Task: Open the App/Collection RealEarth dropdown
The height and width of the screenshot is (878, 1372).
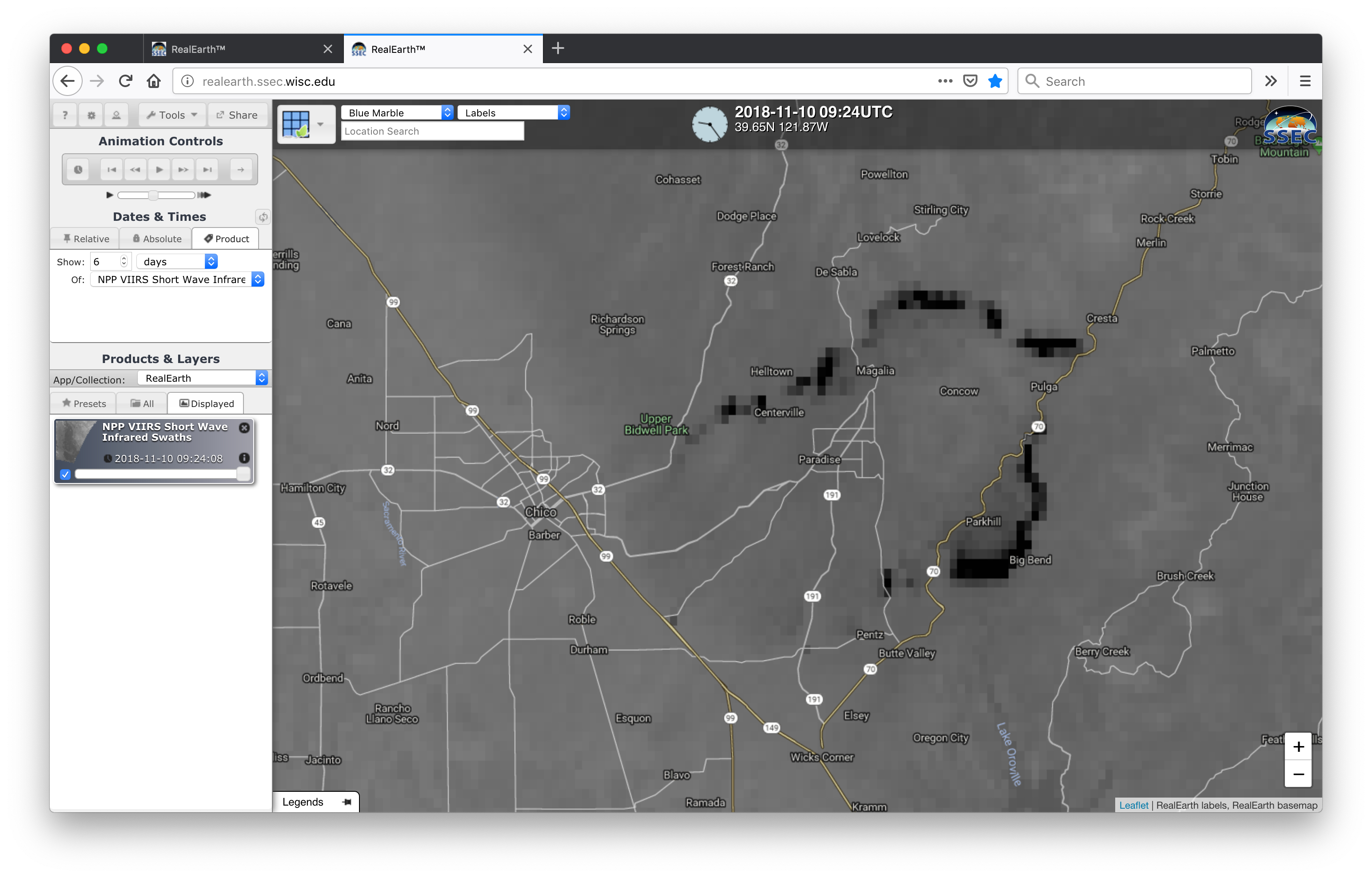Action: click(x=203, y=378)
